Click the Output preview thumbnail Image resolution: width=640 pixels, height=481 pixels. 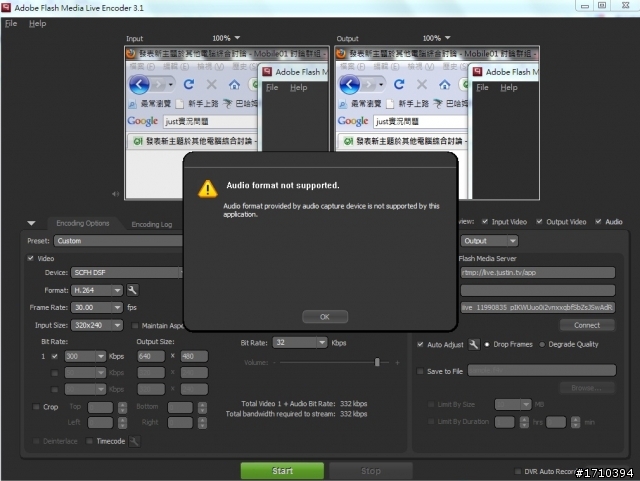437,122
